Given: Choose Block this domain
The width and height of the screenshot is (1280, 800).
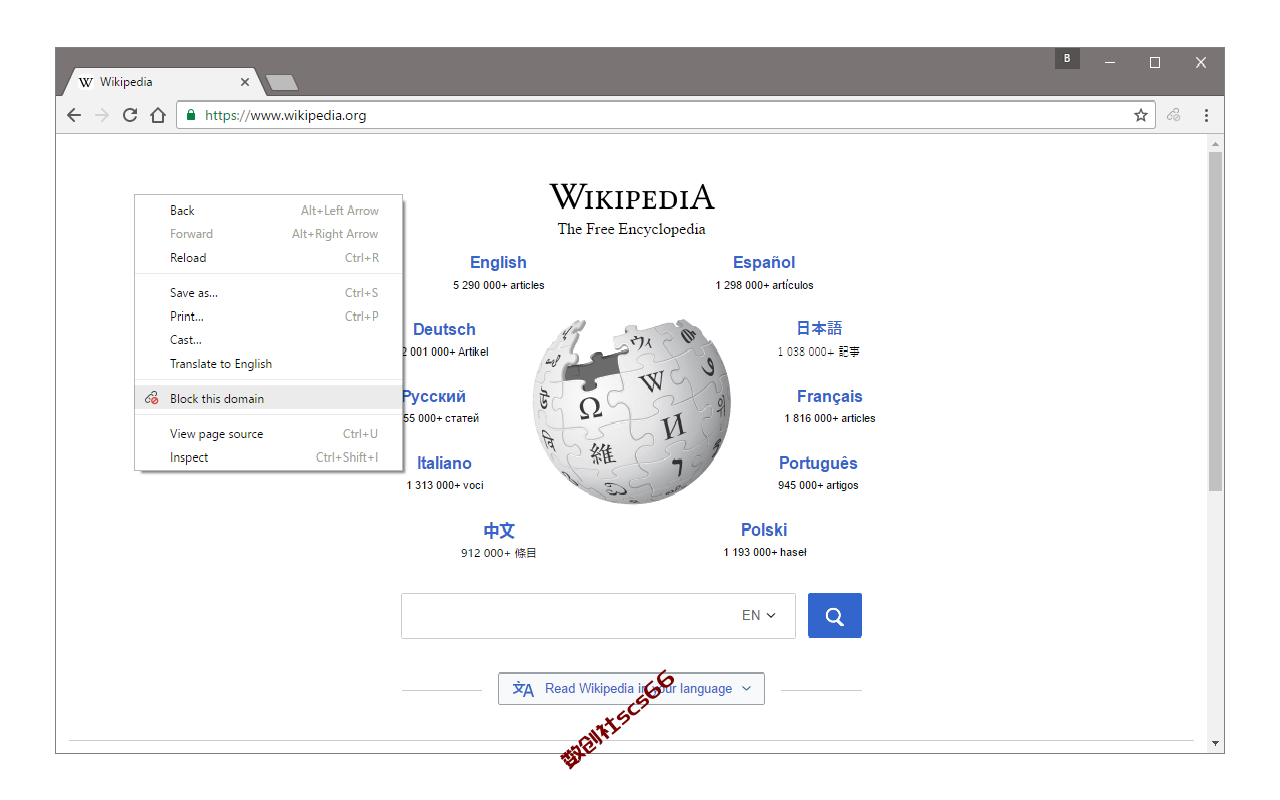Looking at the screenshot, I should (x=269, y=398).
